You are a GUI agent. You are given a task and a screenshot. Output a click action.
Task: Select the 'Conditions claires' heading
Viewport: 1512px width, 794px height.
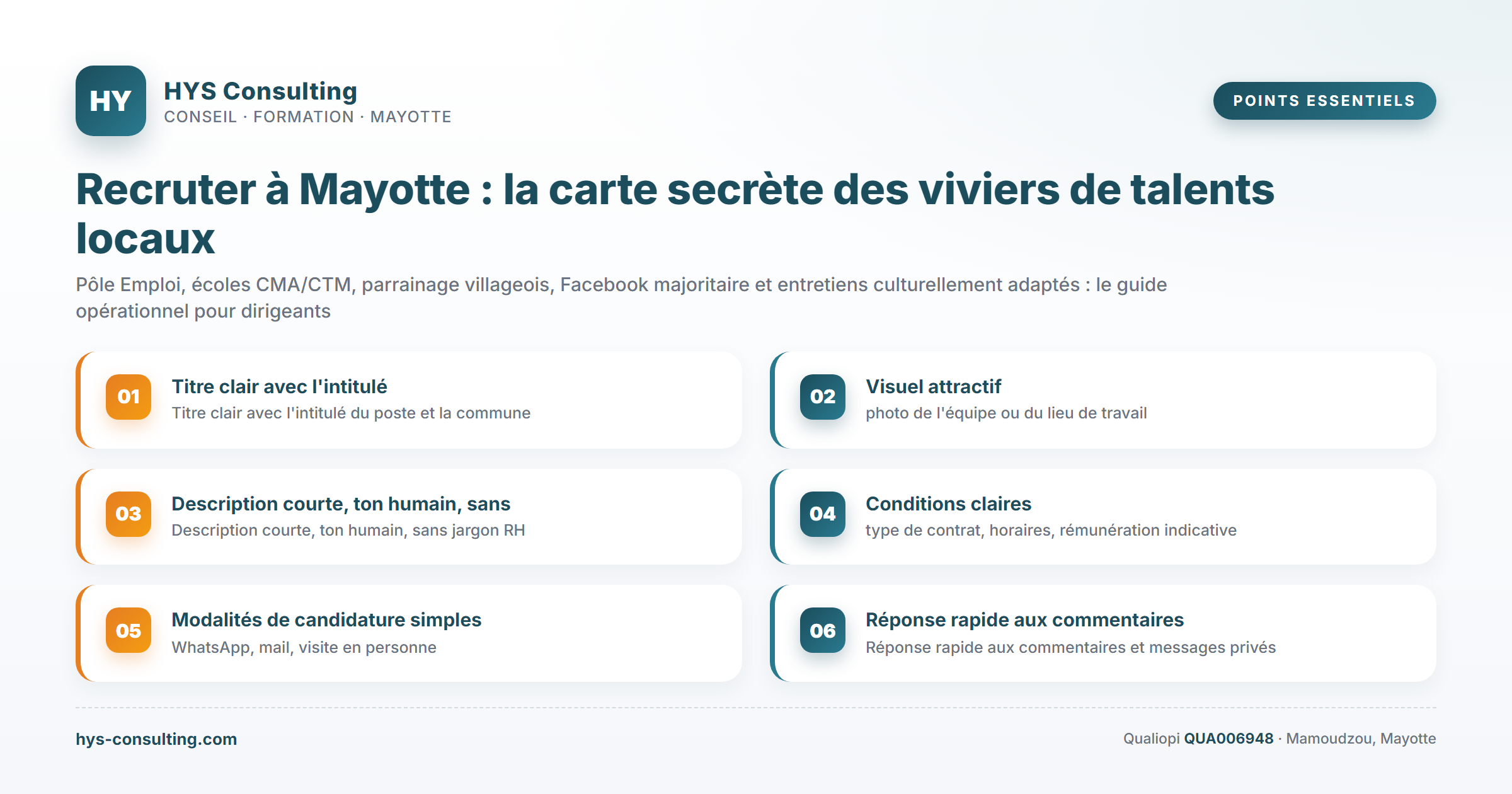click(948, 503)
